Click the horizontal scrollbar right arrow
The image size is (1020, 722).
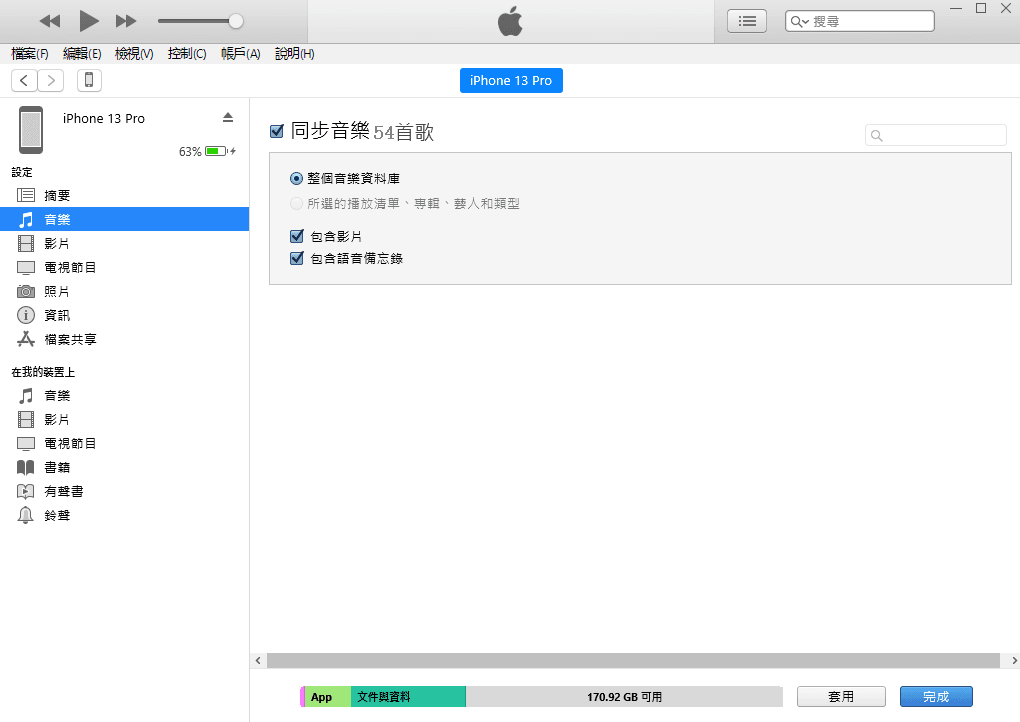tap(1013, 661)
